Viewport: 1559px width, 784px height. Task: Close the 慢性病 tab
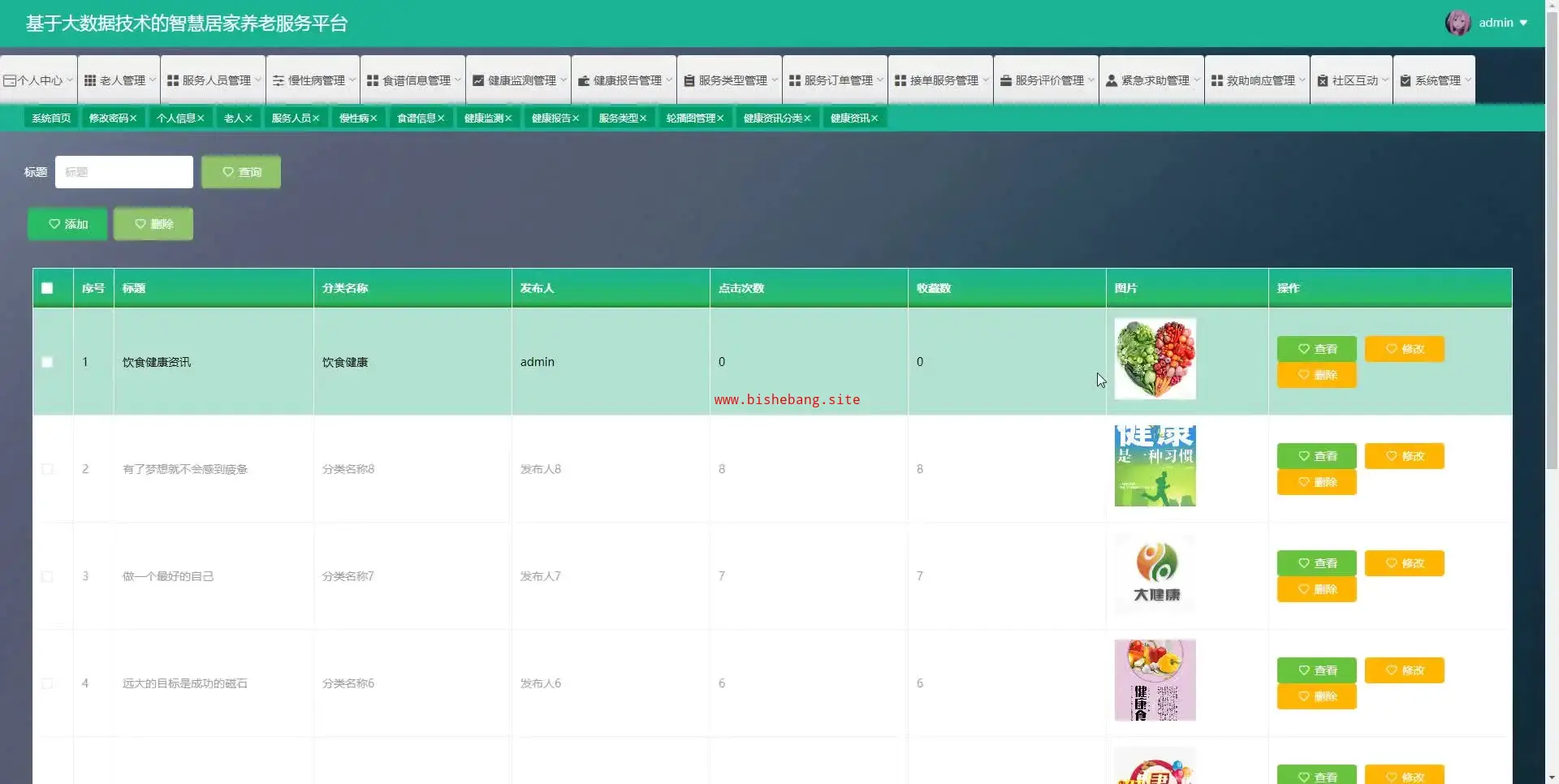point(374,118)
